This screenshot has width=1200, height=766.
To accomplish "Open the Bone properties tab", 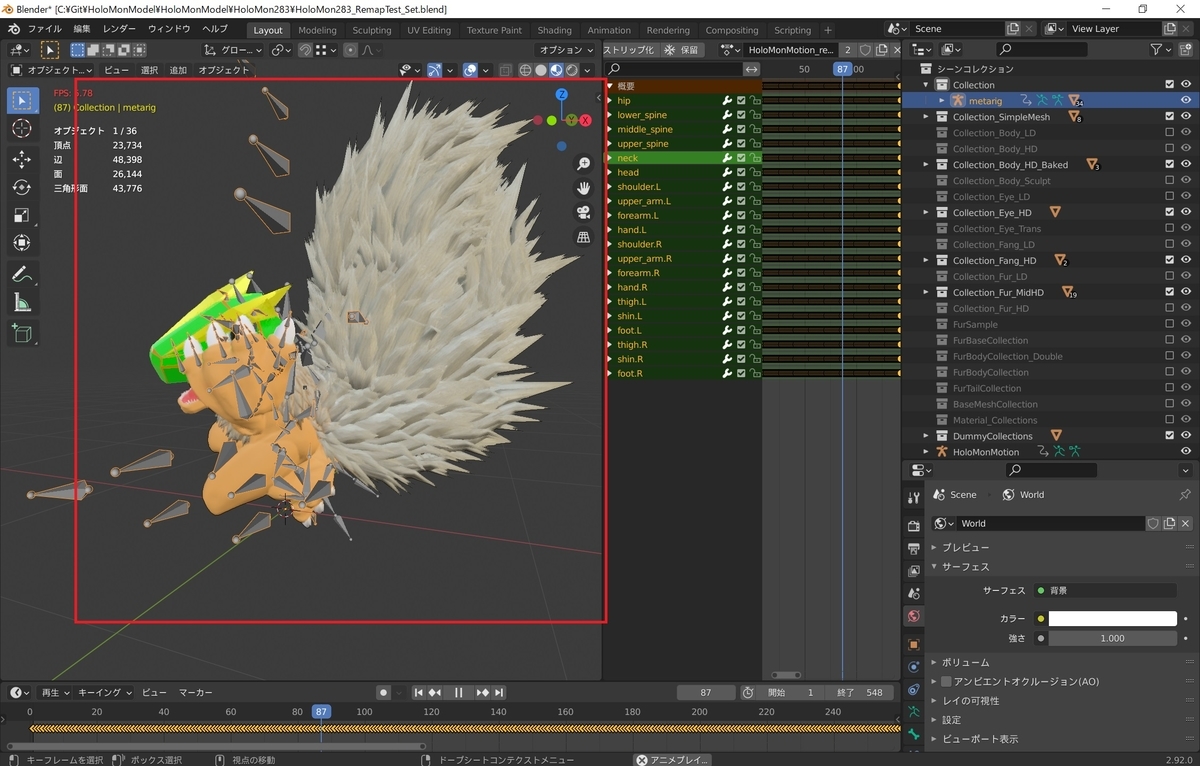I will (x=913, y=734).
